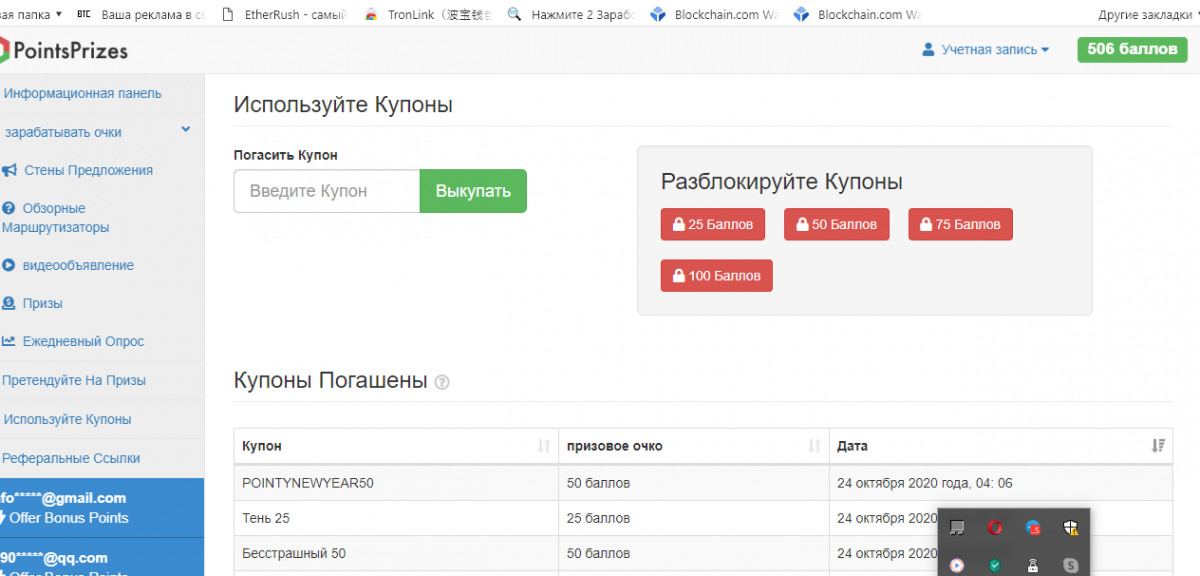Open Призы in the sidebar

[42, 303]
